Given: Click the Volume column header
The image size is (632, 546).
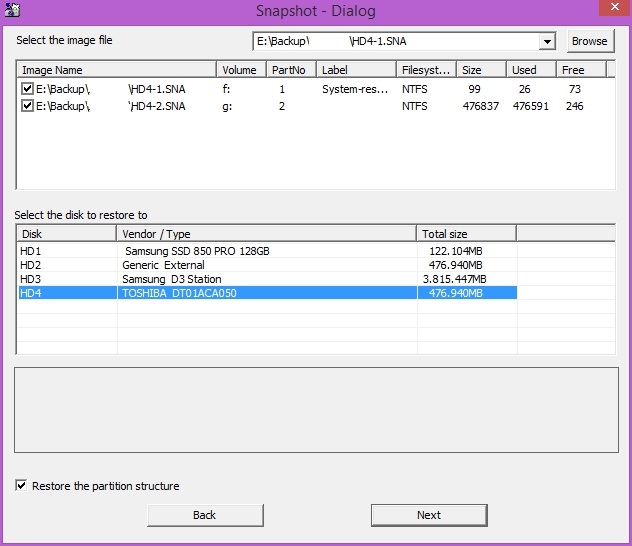Looking at the screenshot, I should pos(240,70).
